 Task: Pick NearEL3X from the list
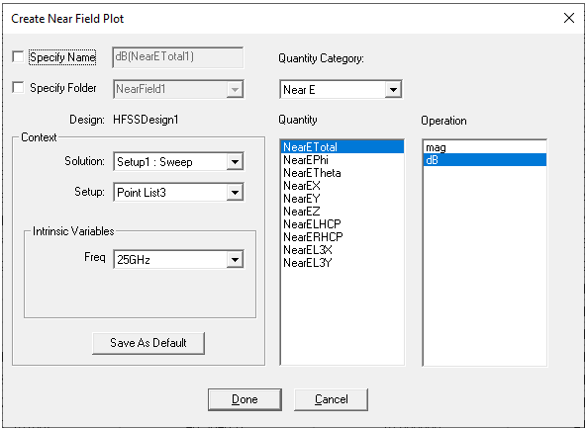point(342,250)
